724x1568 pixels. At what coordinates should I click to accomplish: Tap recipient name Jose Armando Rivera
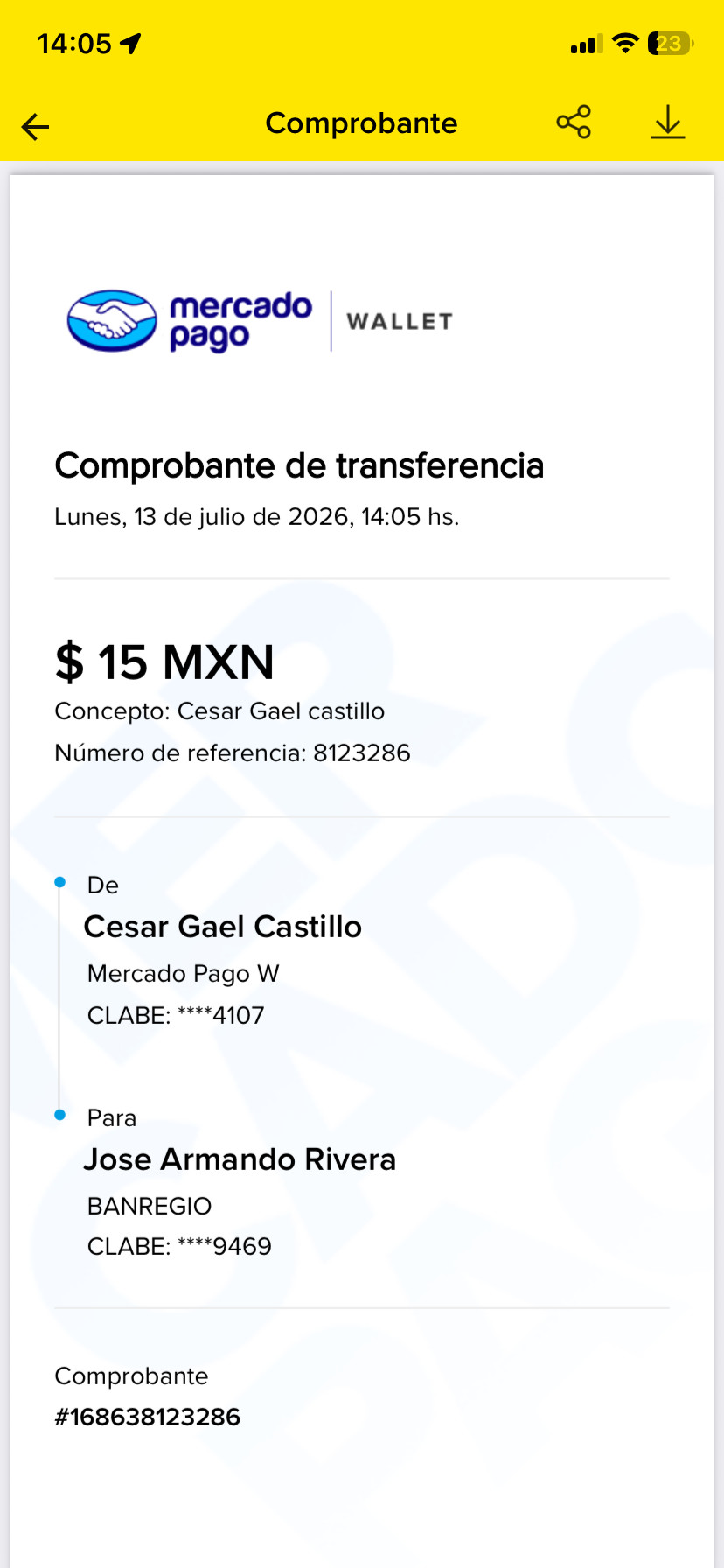[x=240, y=1159]
